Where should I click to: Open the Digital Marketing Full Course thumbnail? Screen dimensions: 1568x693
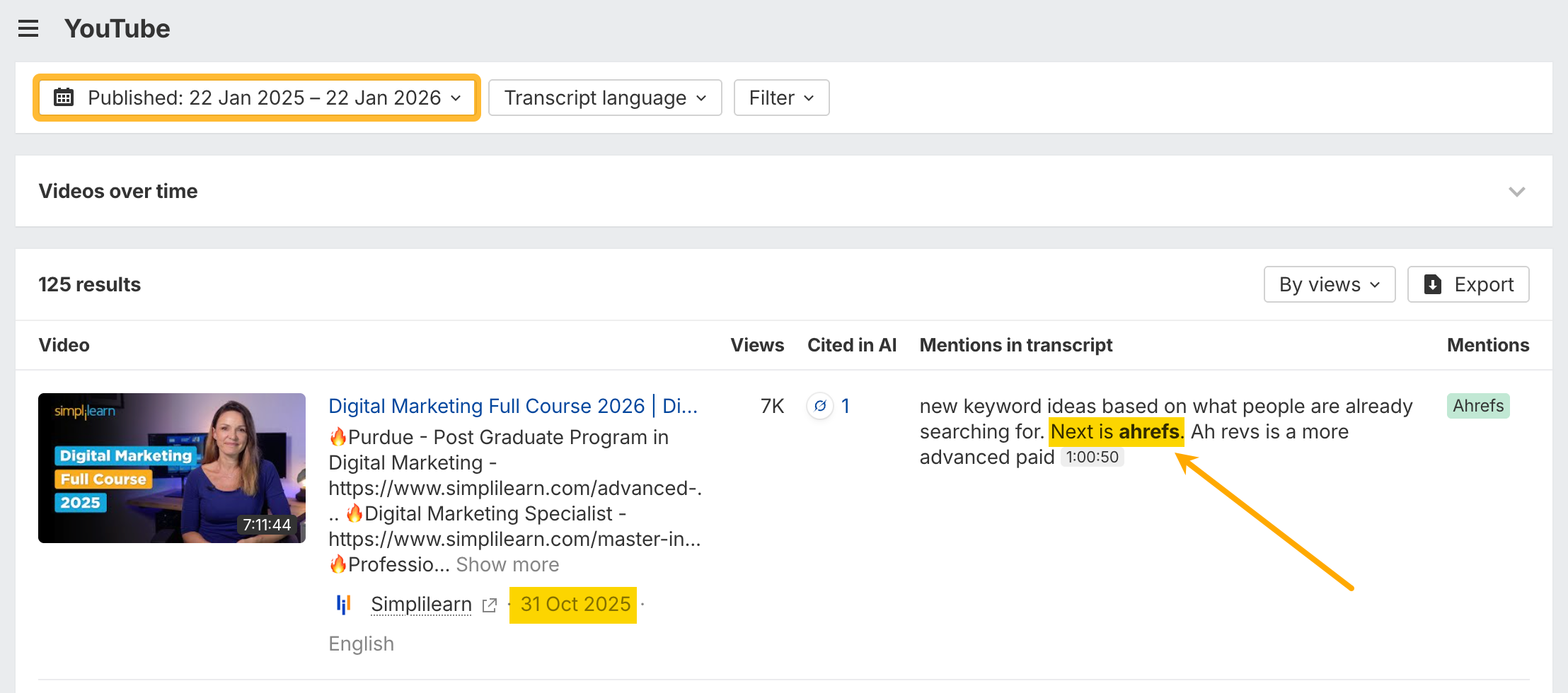[x=172, y=468]
